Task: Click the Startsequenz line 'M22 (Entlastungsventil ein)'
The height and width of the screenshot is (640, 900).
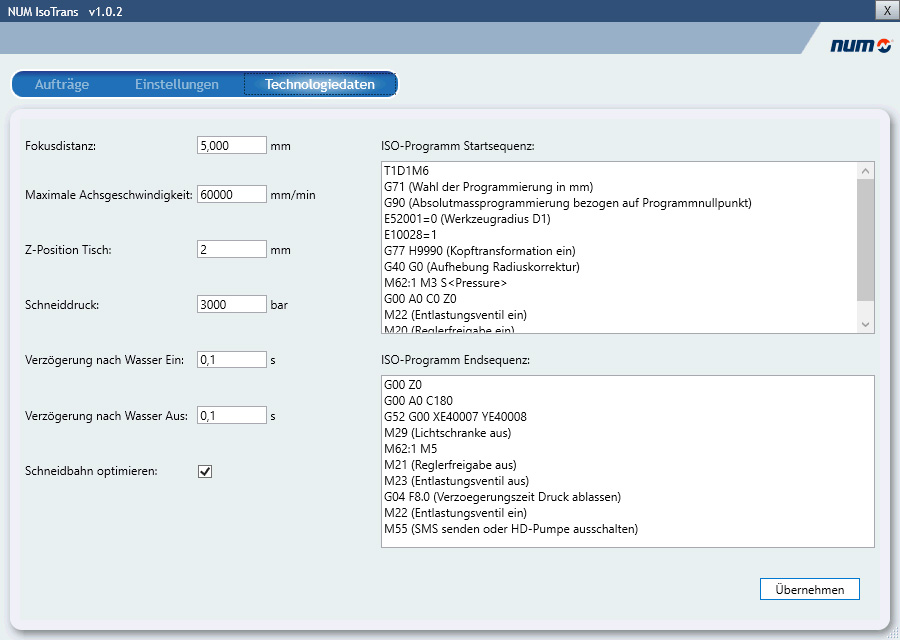Action: tap(455, 315)
